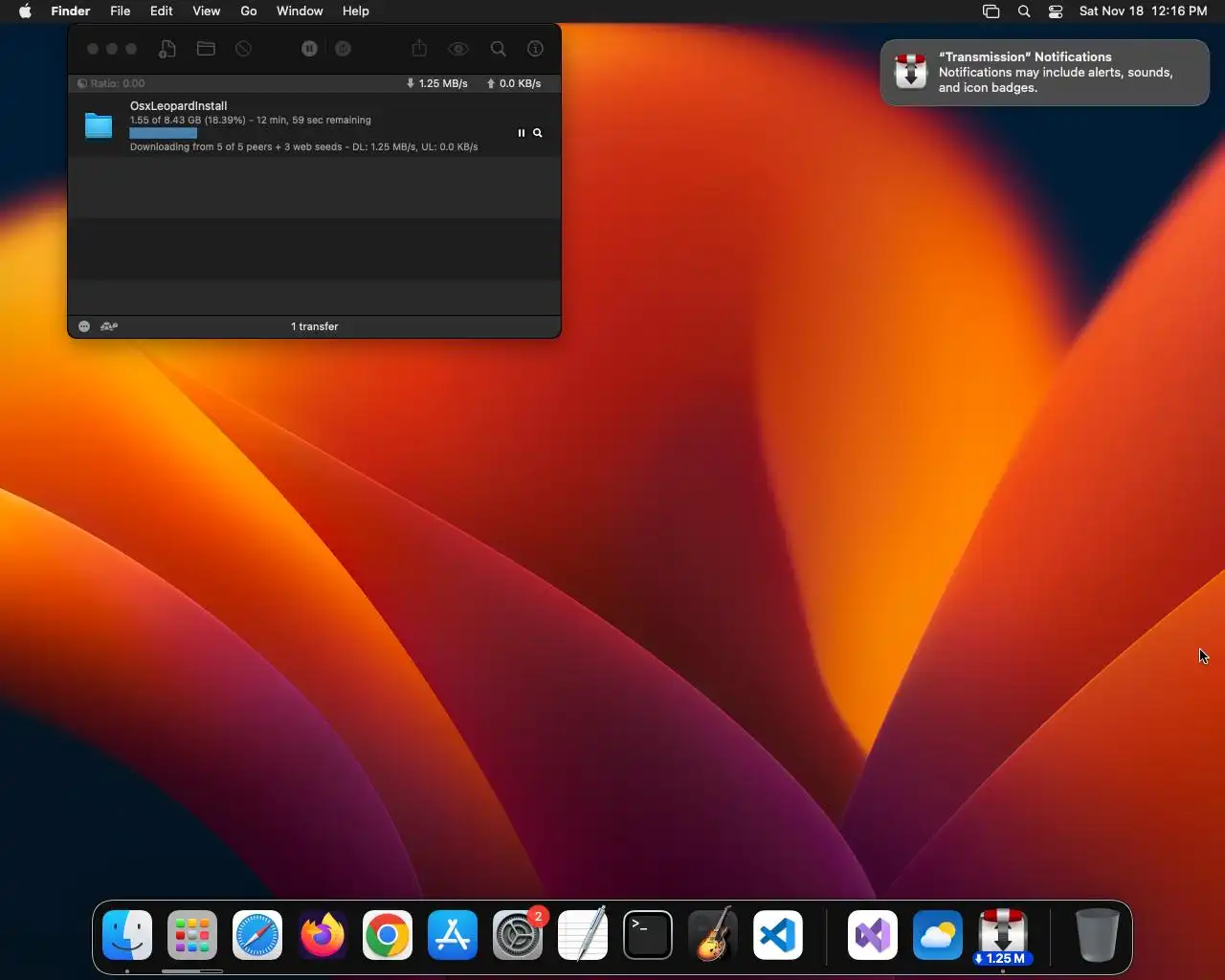
Task: Open the Go menu
Action: click(x=249, y=11)
